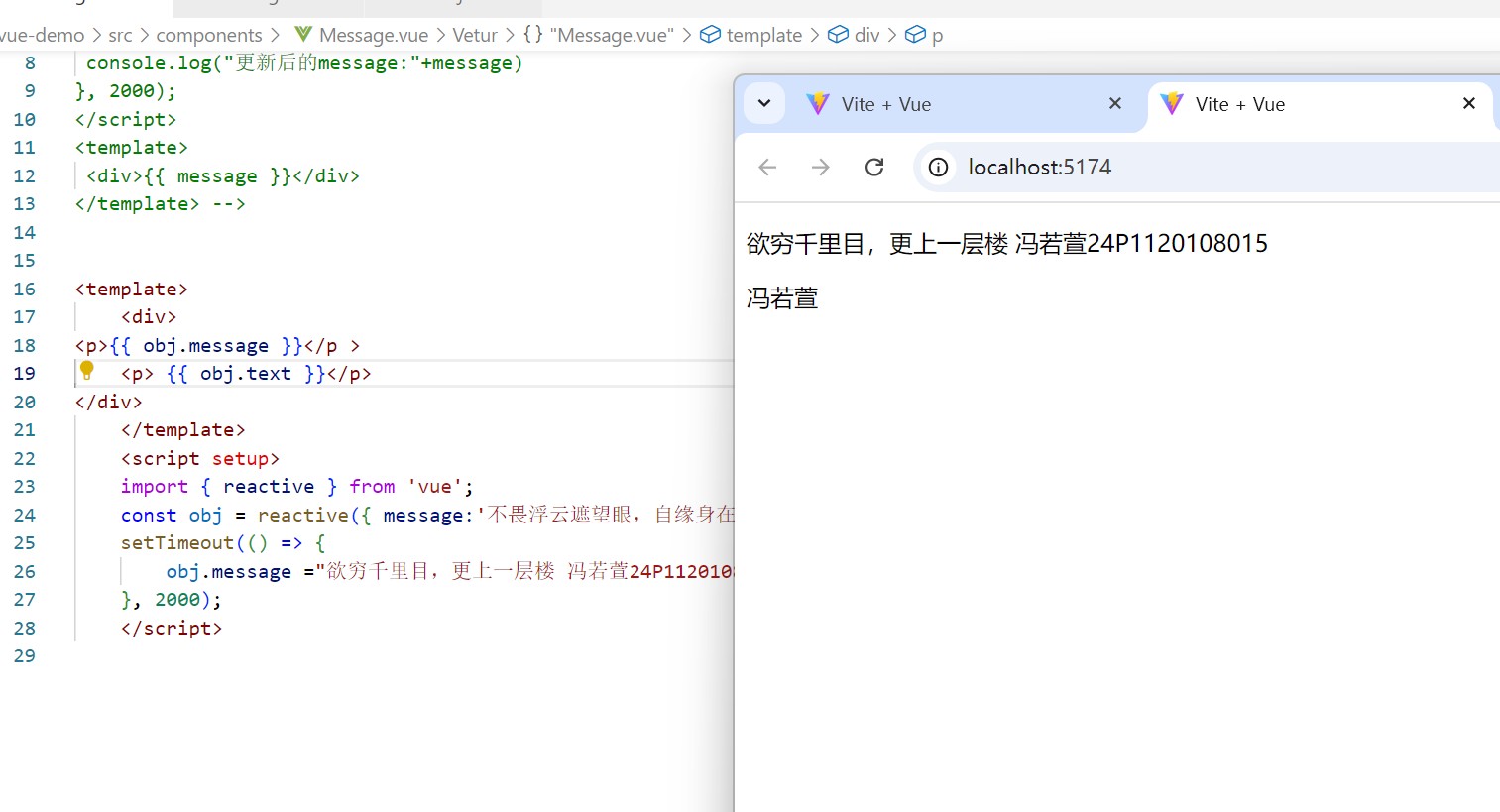Image resolution: width=1500 pixels, height=812 pixels.
Task: Reload the localhost:5174 page
Action: coord(874,167)
